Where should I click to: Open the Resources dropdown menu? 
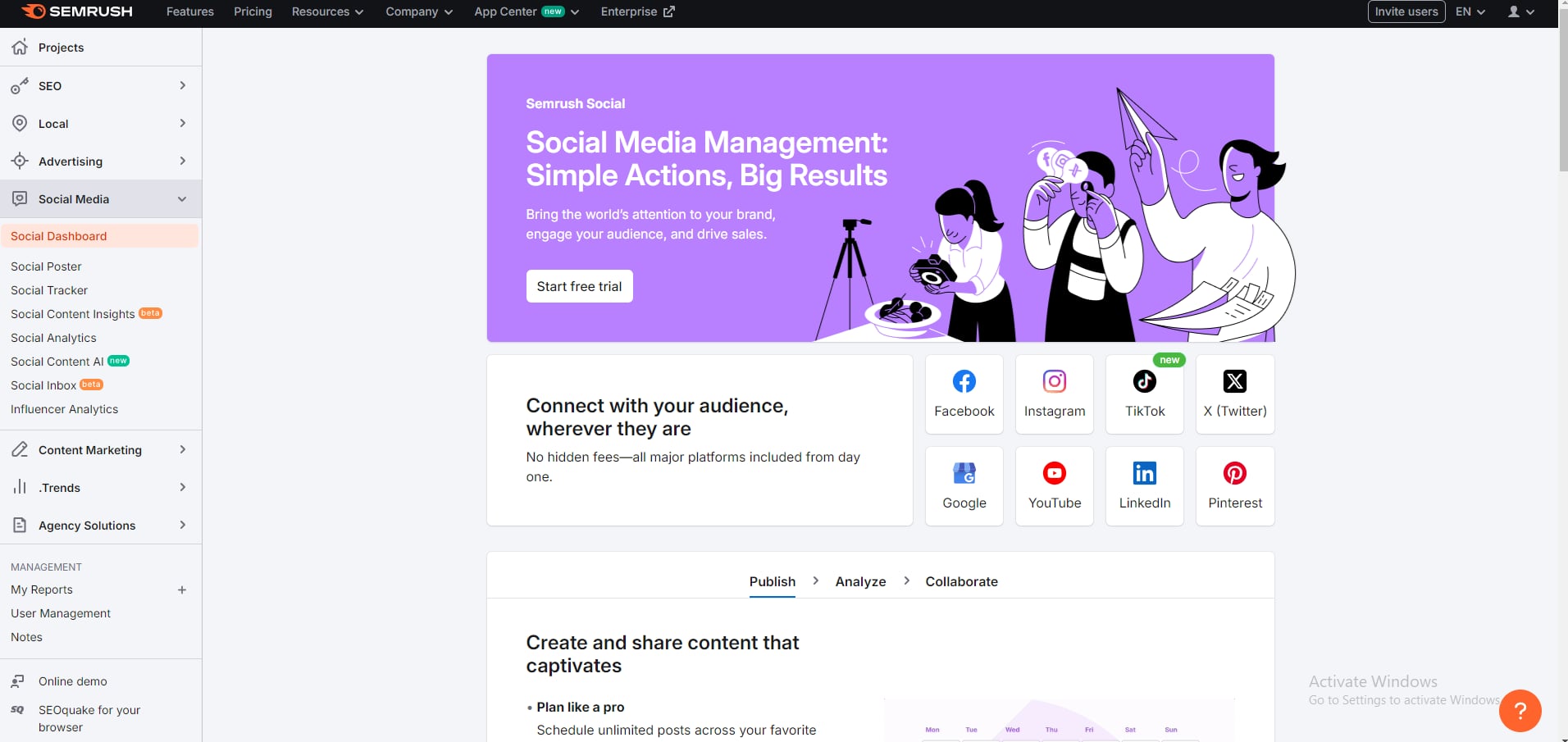pyautogui.click(x=327, y=11)
